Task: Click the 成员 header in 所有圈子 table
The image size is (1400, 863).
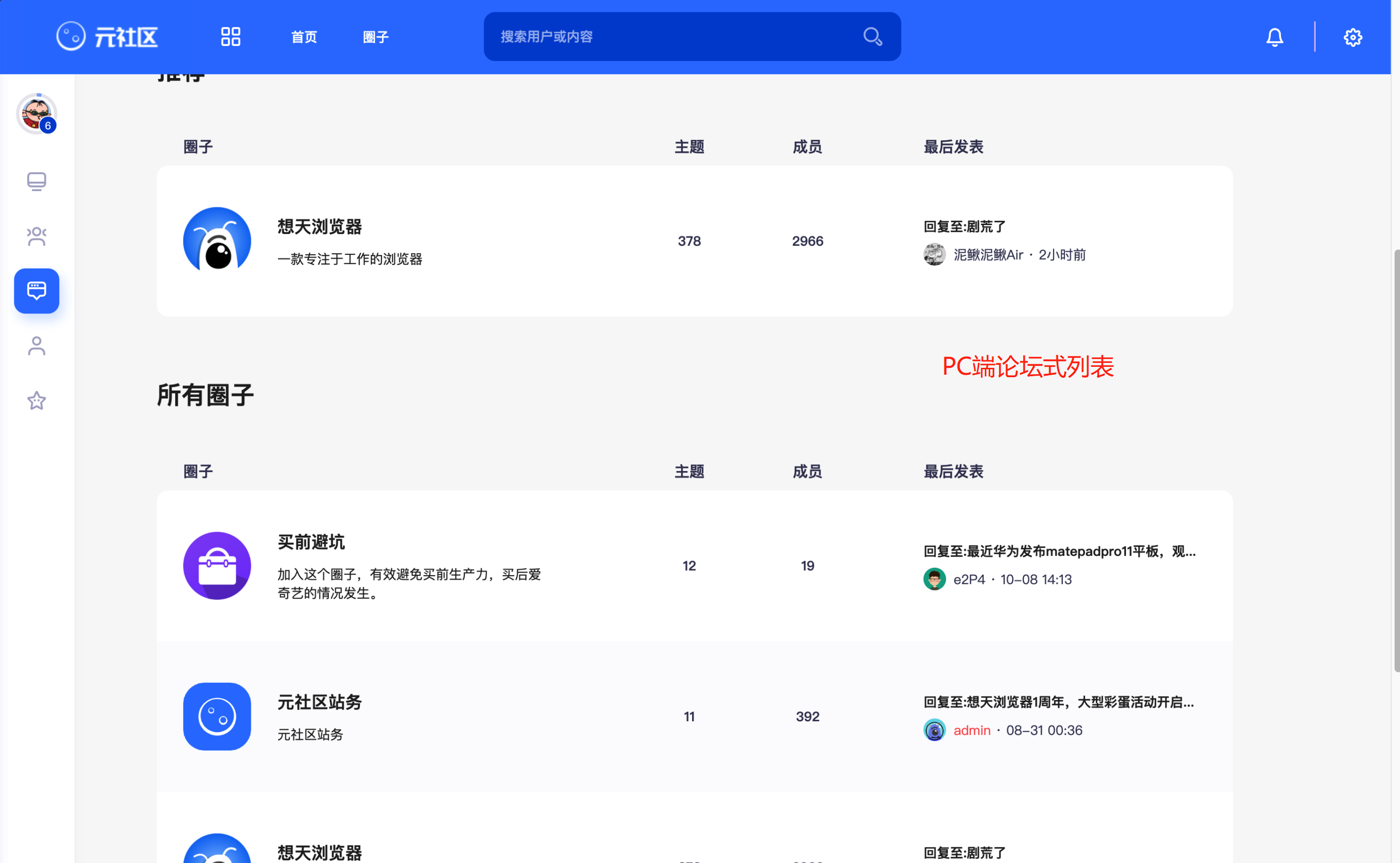Action: point(808,471)
